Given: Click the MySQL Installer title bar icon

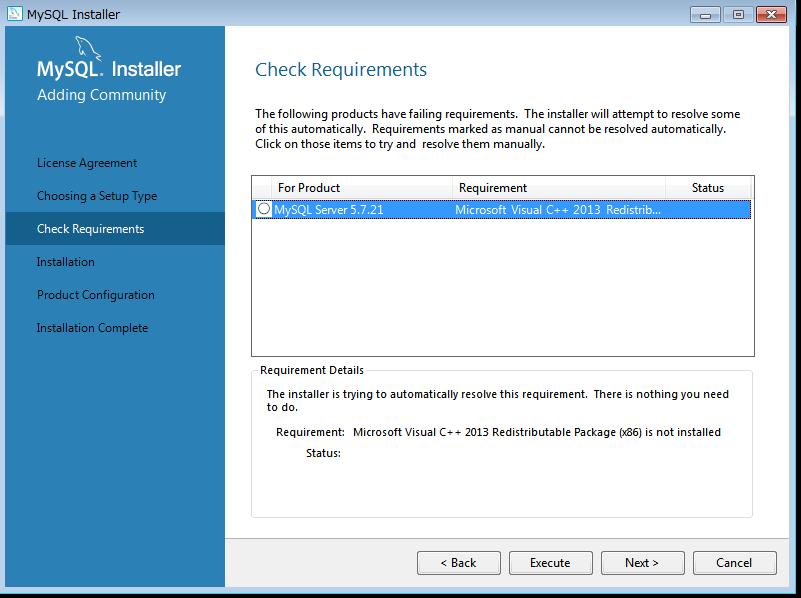Looking at the screenshot, I should [x=14, y=14].
